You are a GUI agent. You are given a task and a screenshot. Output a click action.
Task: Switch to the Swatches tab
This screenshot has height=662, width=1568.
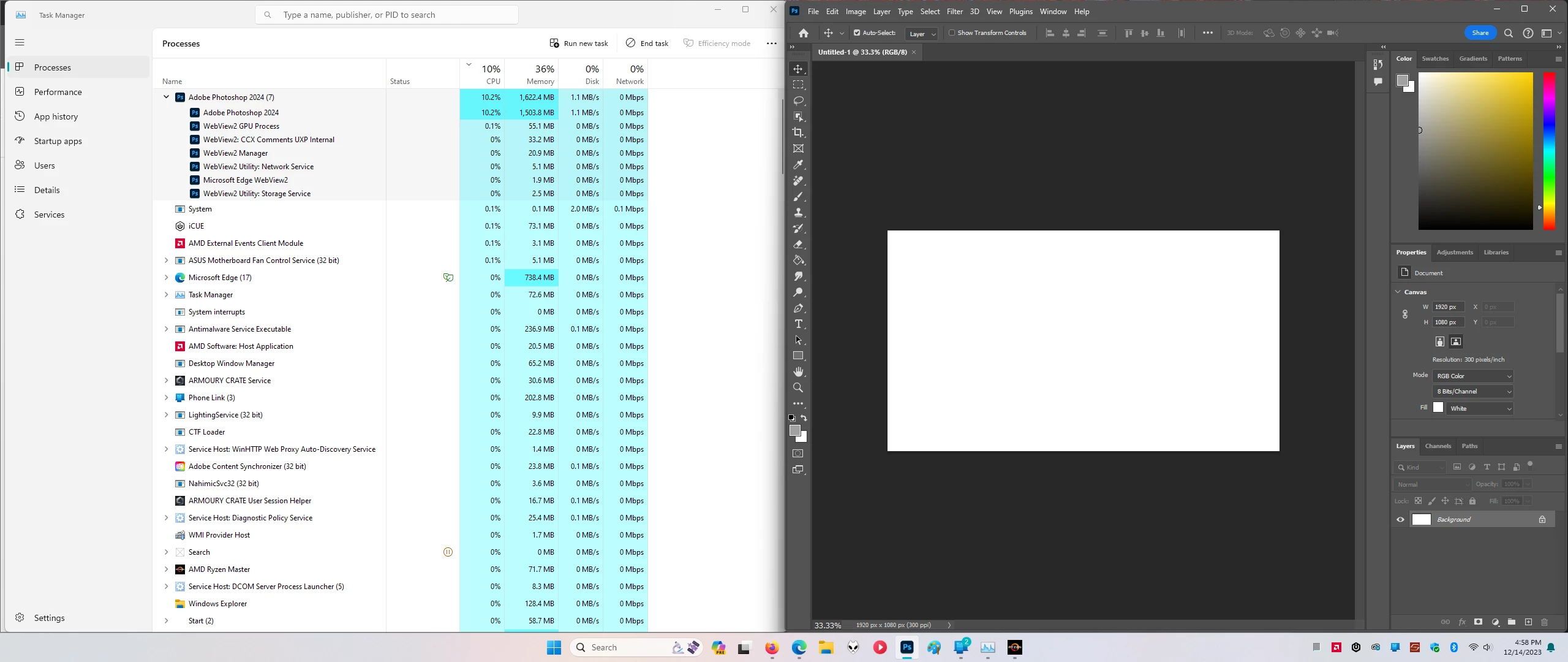(1435, 59)
